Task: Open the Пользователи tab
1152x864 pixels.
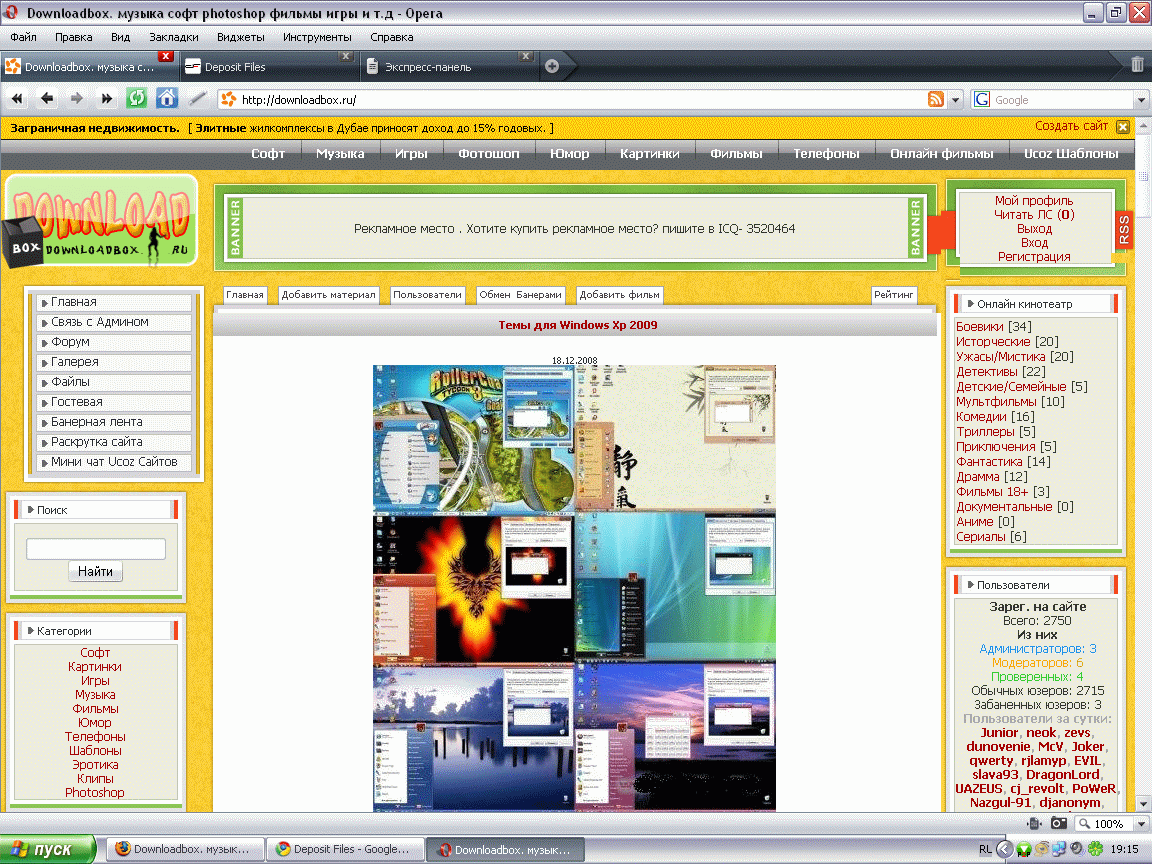Action: click(427, 295)
